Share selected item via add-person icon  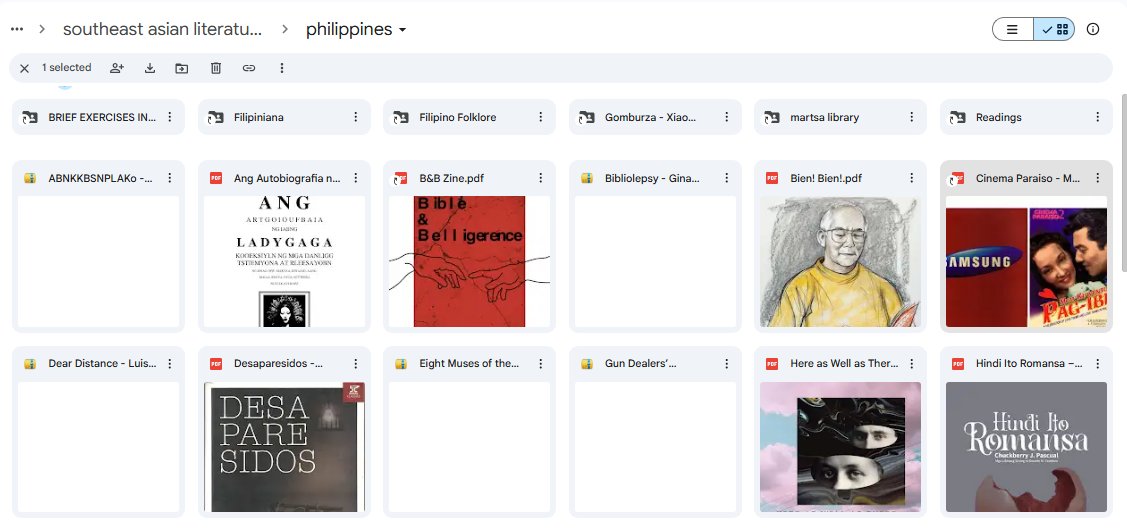117,68
